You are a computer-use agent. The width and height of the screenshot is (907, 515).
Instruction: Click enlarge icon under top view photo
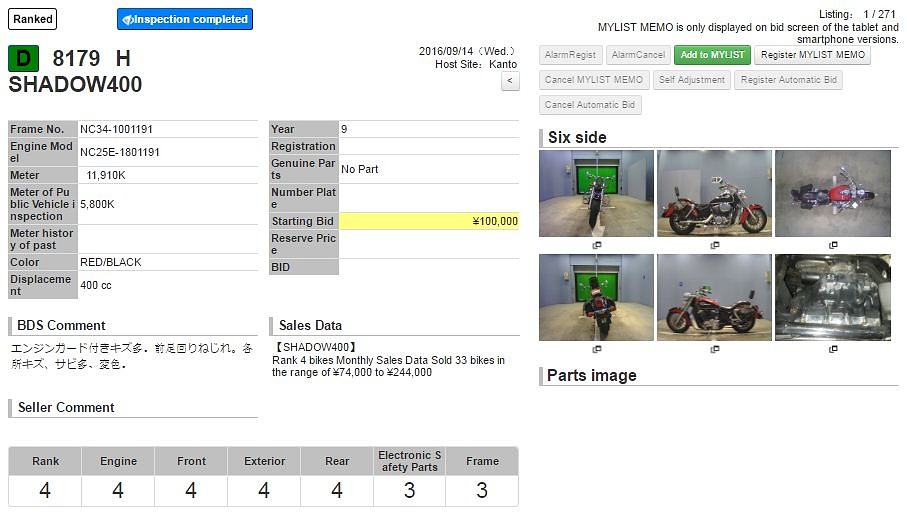click(833, 245)
